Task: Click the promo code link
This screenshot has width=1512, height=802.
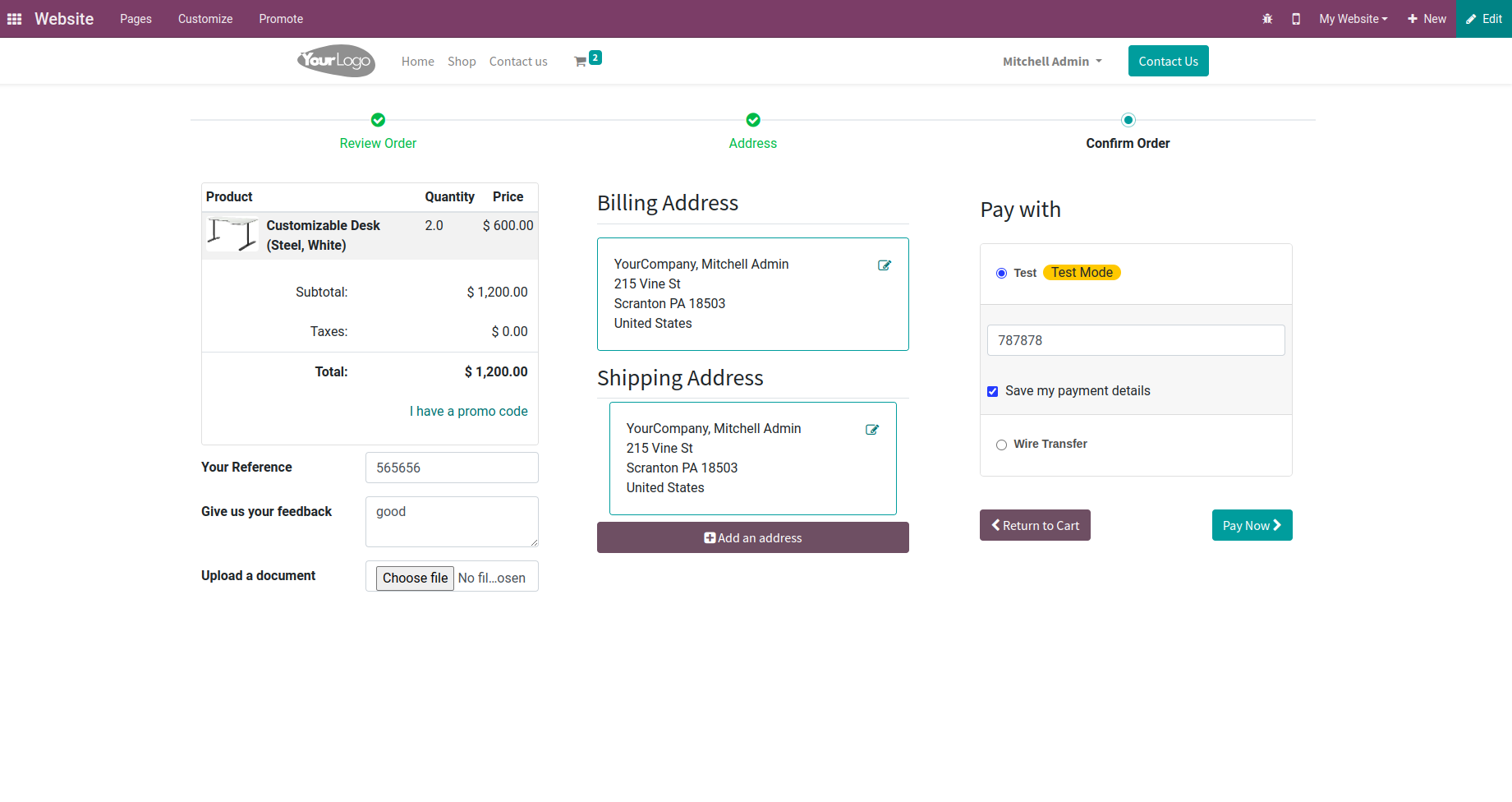Action: [469, 412]
